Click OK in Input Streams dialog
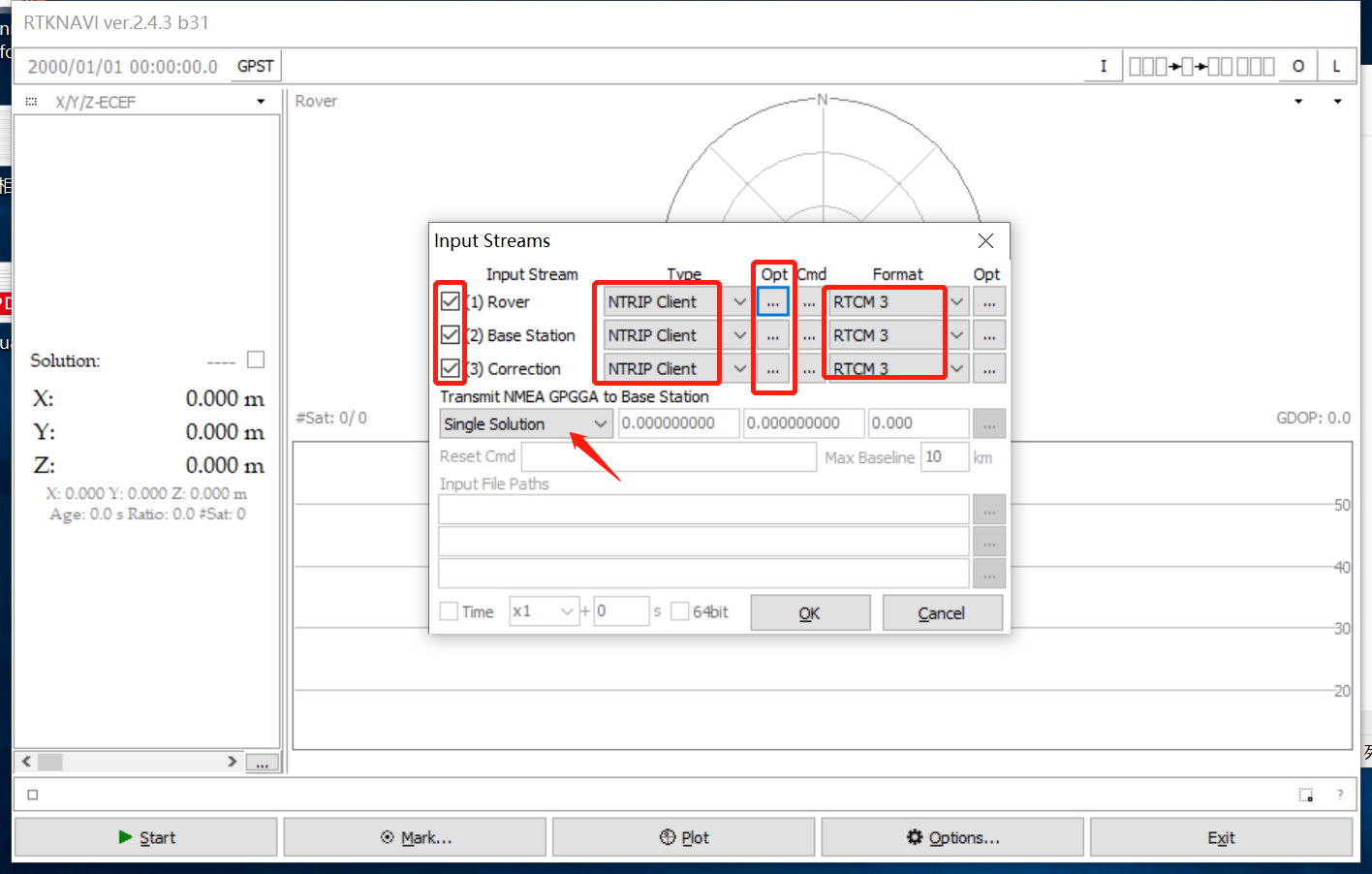1372x874 pixels. [x=810, y=612]
